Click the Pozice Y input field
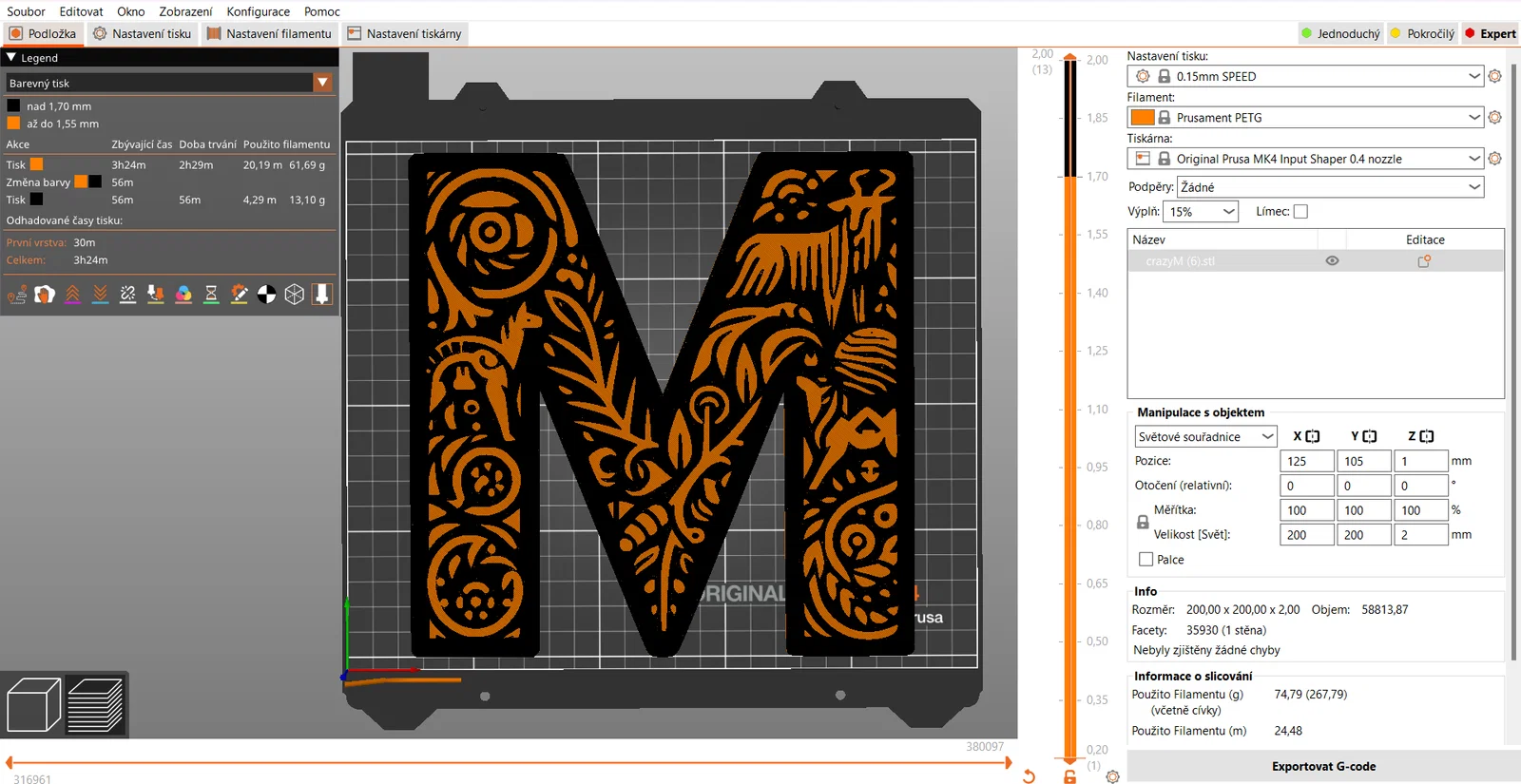The image size is (1521, 784). [1363, 461]
